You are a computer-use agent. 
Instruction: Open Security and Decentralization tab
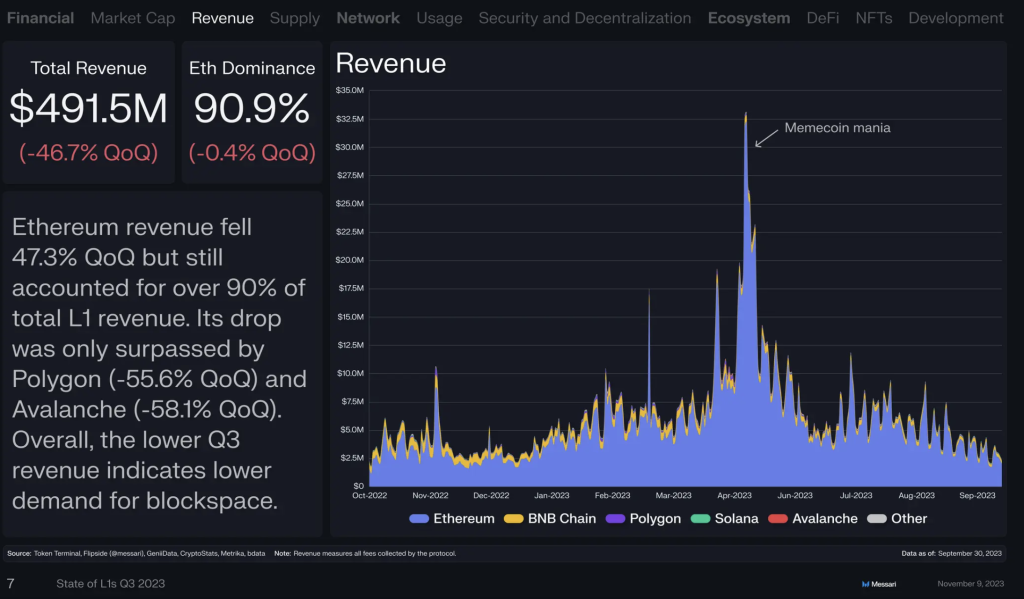coord(585,18)
